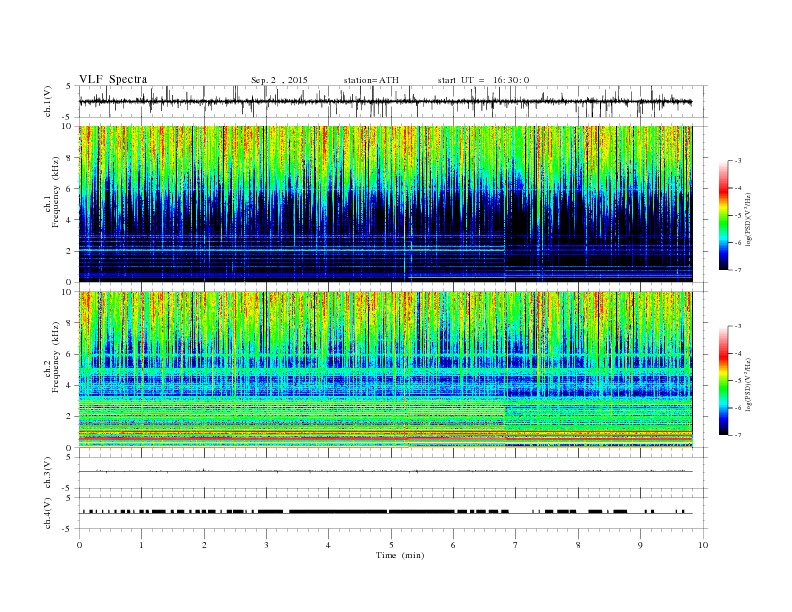Click the ch.1 voltage waveform trace
This screenshot has height=612, width=792.
click(385, 102)
